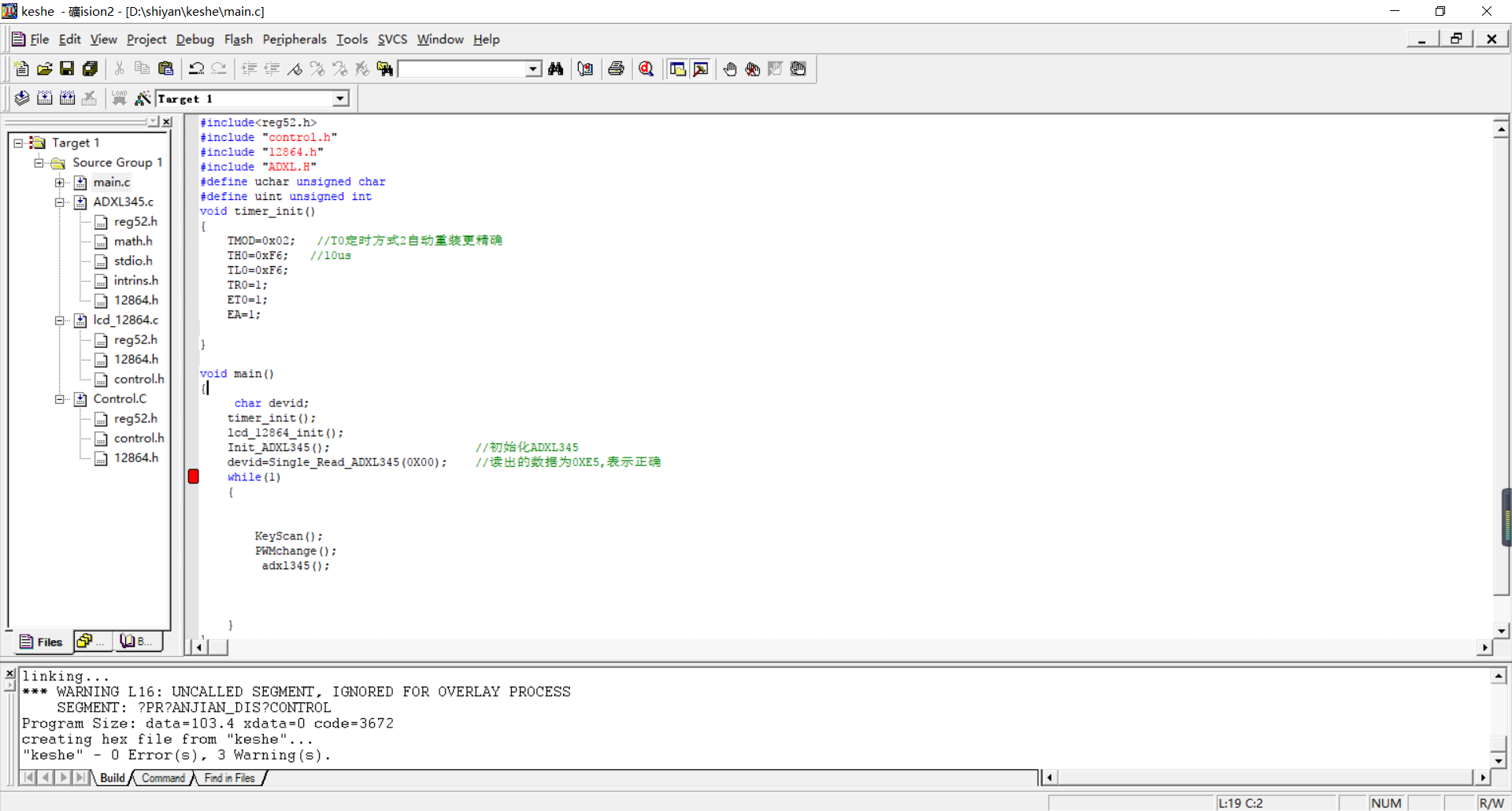Screen dimensions: 1512x811
Task: Select main.c in project tree
Action: 112,182
